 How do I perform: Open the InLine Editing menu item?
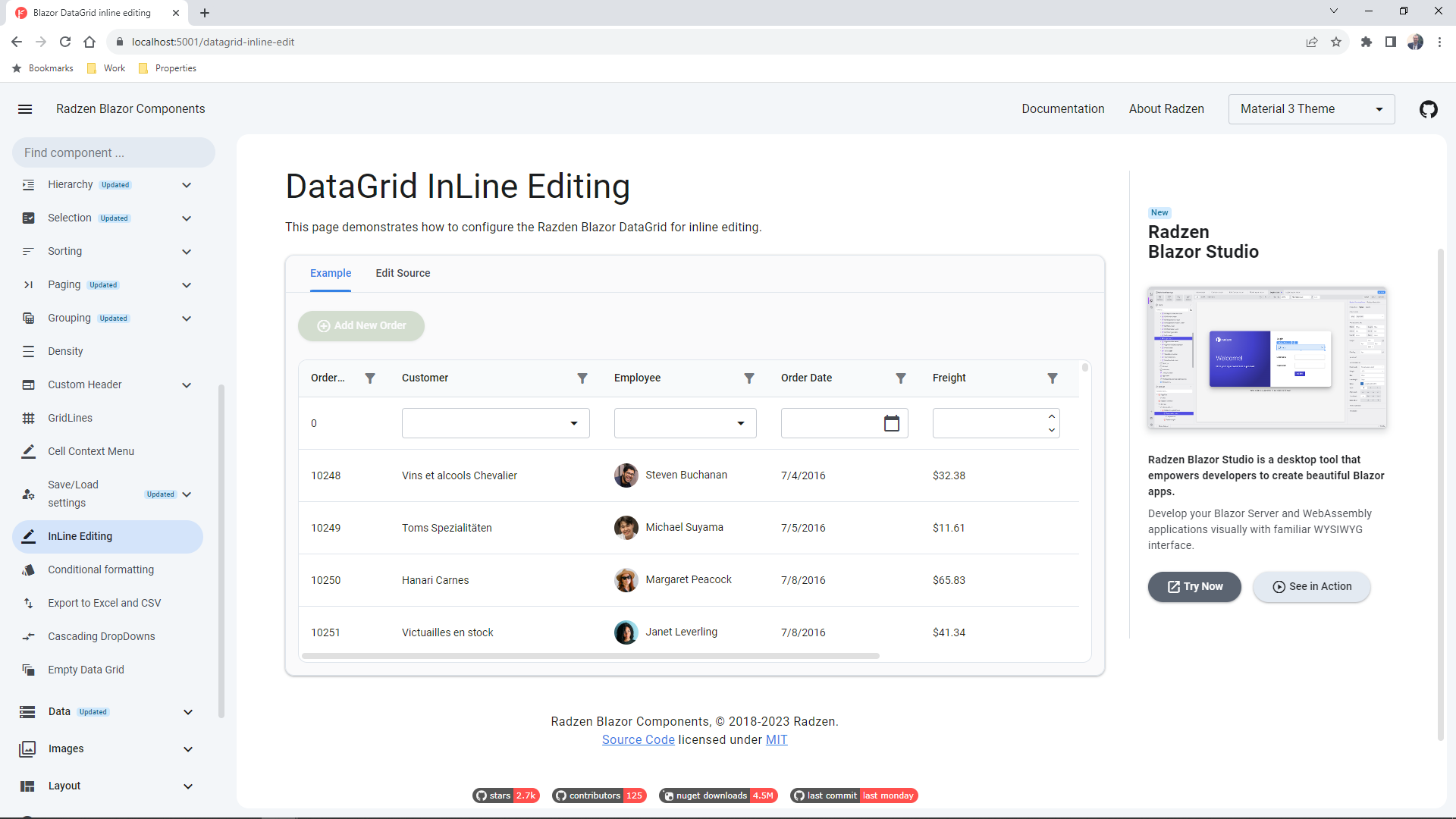point(108,537)
